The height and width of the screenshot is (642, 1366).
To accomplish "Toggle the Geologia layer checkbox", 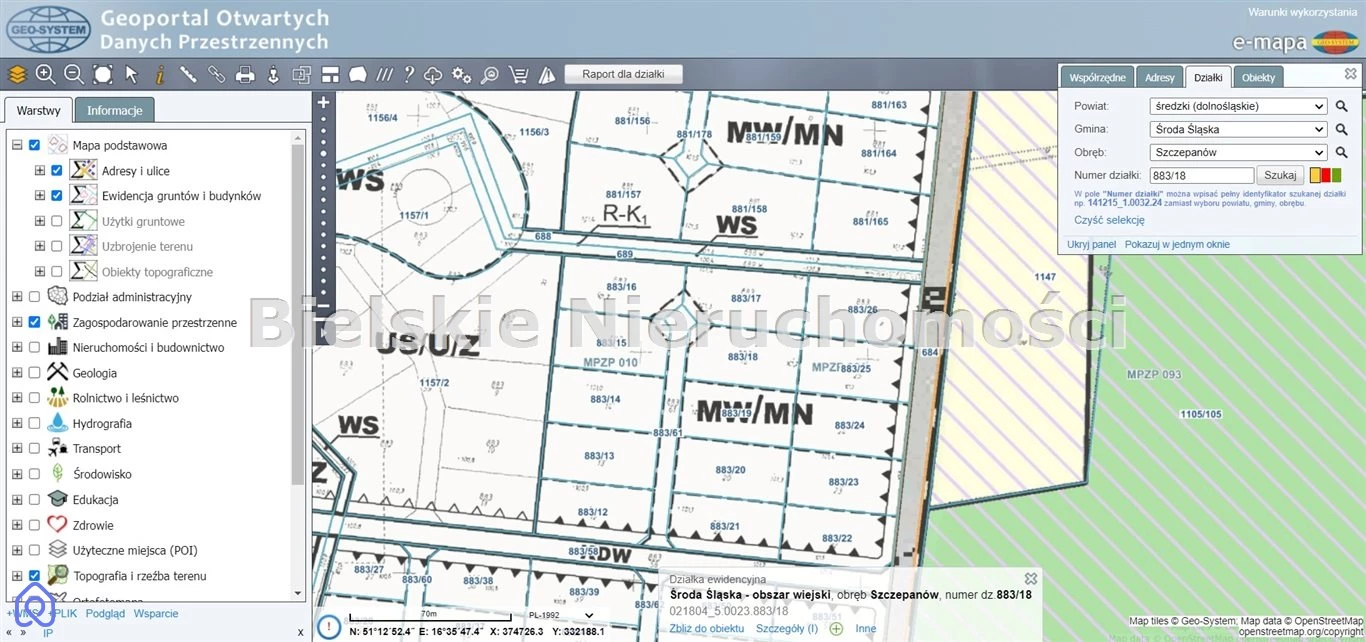I will (35, 373).
